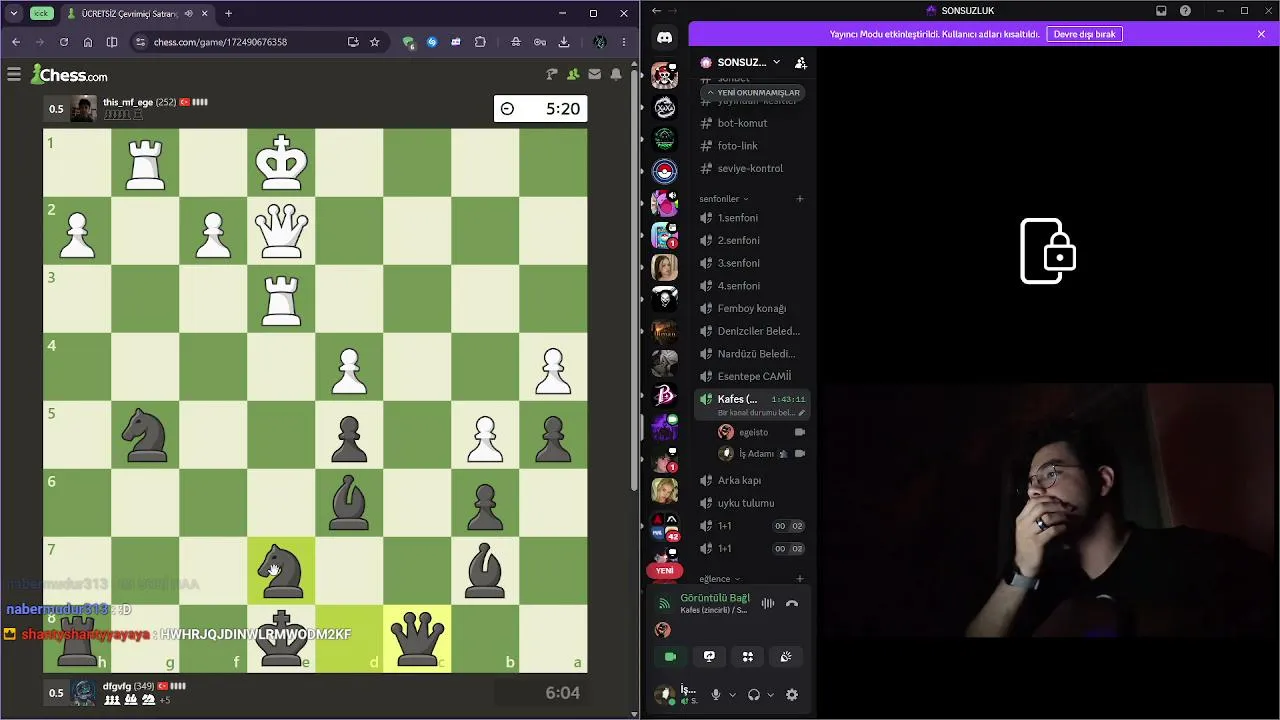Select the white queen on the board
Screen dimensions: 1280x720
pos(281,230)
